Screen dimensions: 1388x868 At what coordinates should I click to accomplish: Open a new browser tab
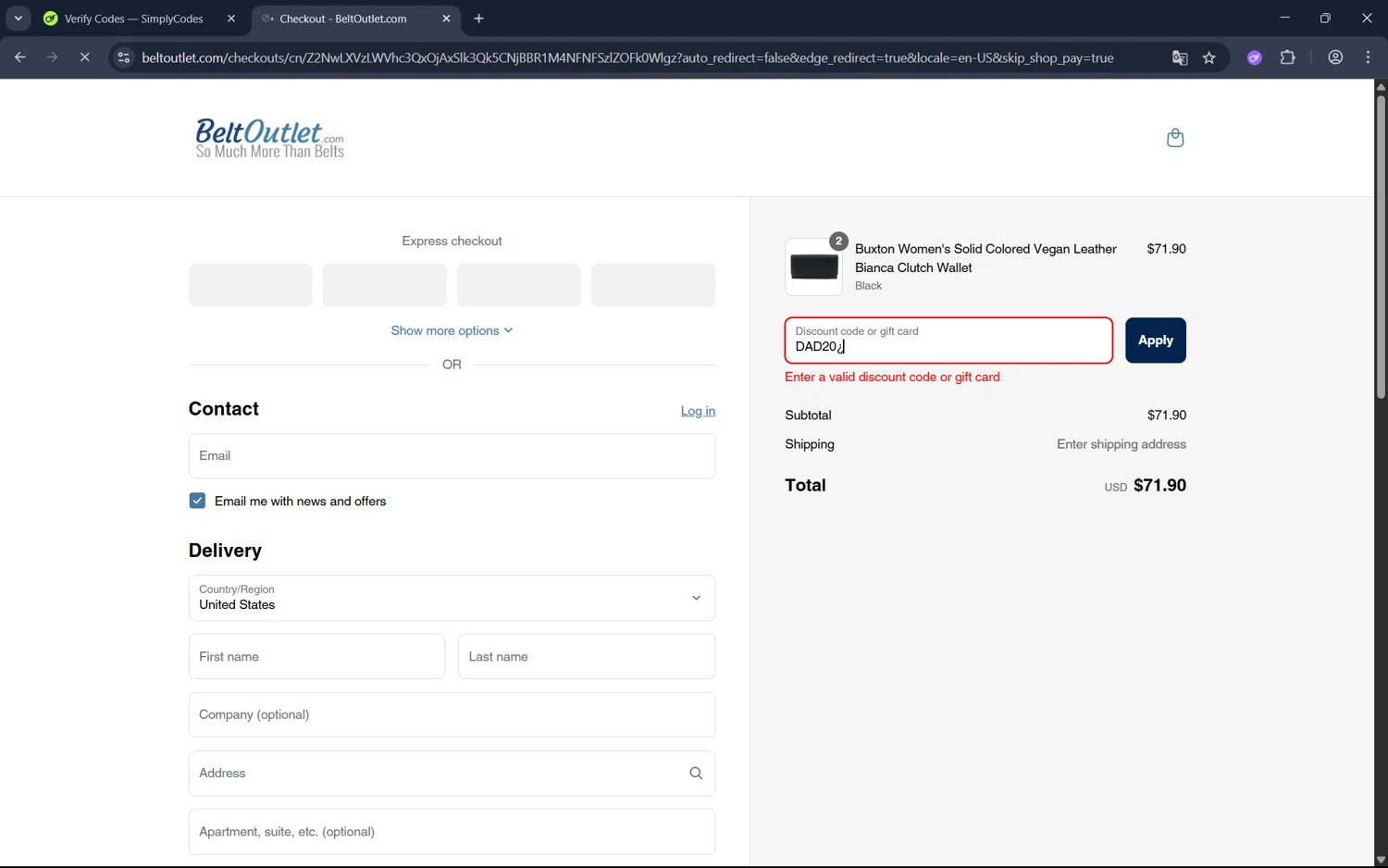coord(478,19)
